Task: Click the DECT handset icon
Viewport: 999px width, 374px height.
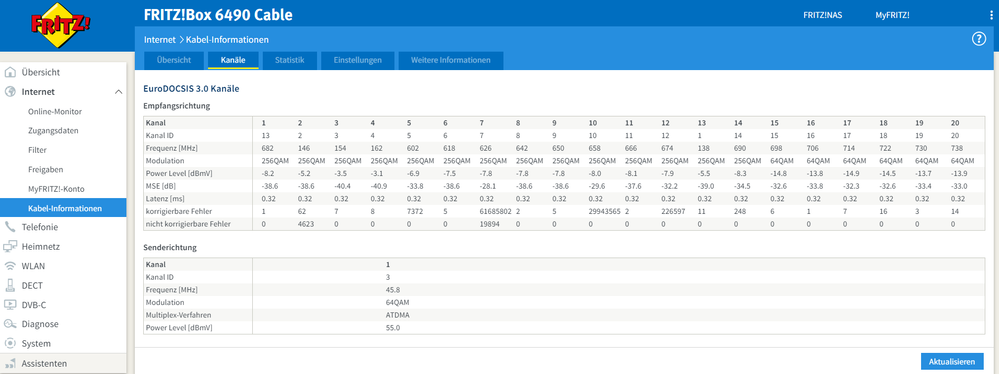Action: (10, 285)
